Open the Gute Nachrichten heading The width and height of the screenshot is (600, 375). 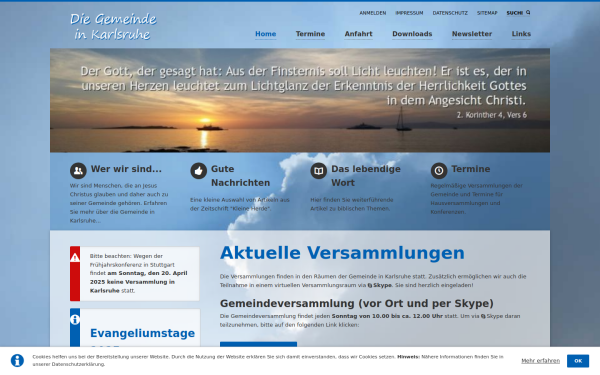tap(240, 176)
